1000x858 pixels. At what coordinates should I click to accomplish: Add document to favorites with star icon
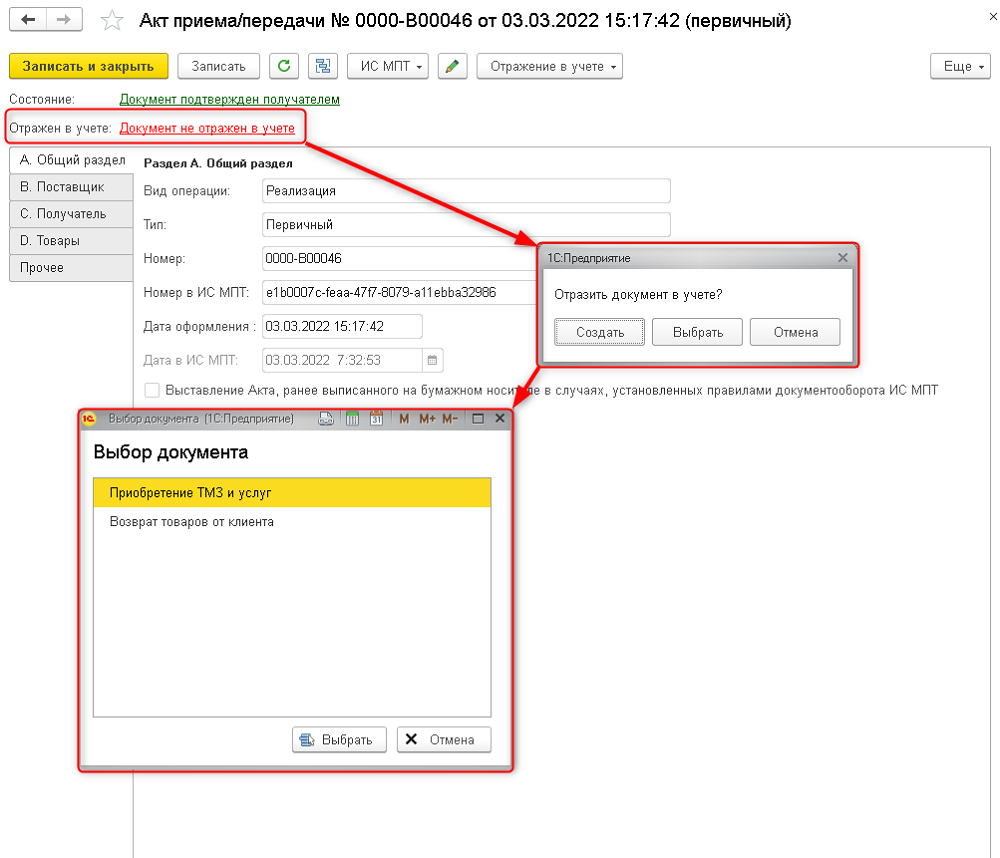coord(112,20)
